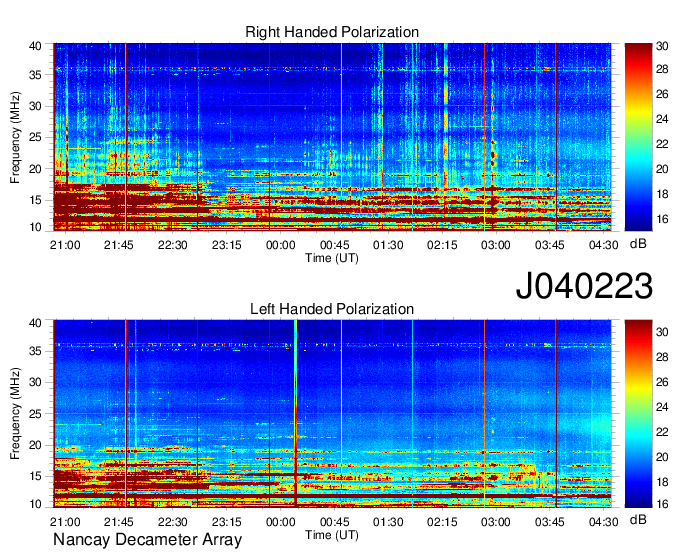Click the 10 MHz tick on bottom frequency axis

[x=35, y=504]
